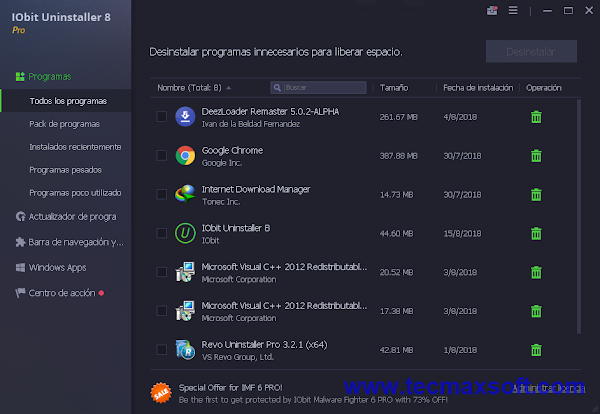Click the Revo Uninstaller Pro icon
The height and width of the screenshot is (414, 600).
point(185,349)
